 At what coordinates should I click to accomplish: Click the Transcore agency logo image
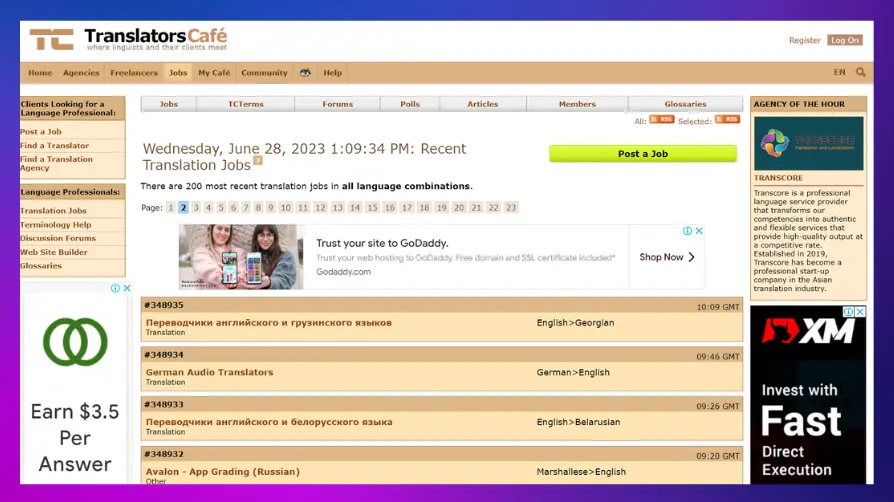tap(808, 143)
